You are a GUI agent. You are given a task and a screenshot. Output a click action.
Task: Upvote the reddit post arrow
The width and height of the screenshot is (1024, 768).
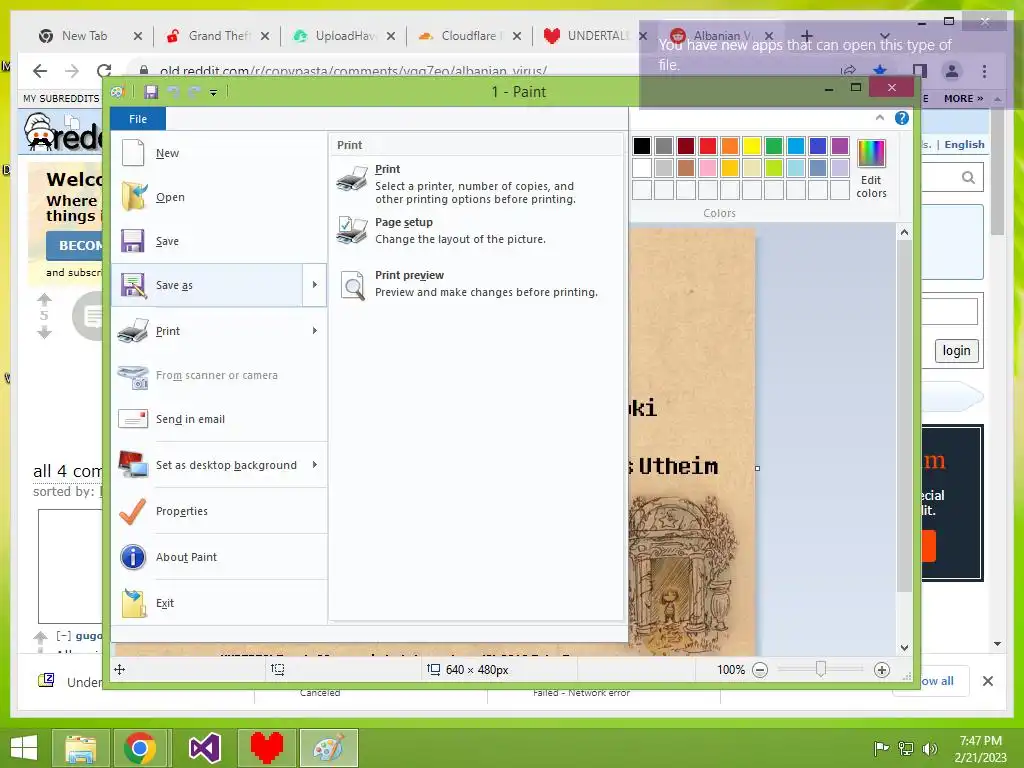tap(44, 300)
